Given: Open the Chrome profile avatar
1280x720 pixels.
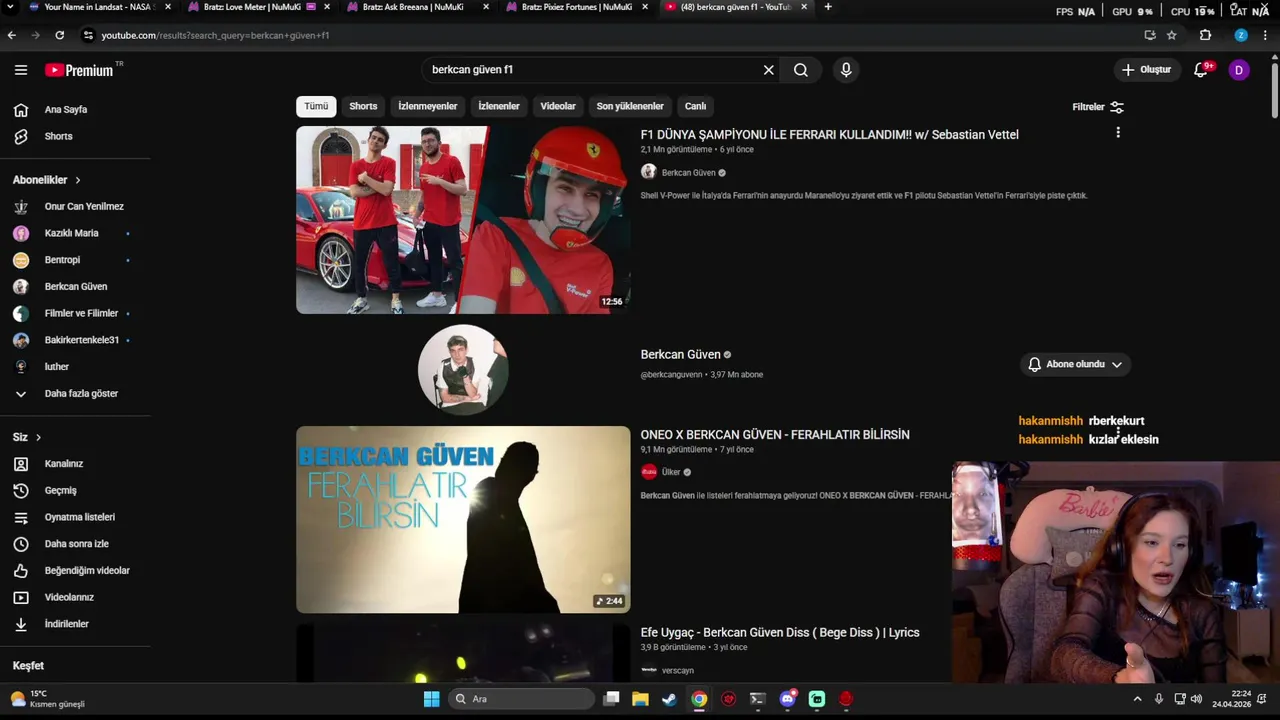Looking at the screenshot, I should pos(1241,35).
